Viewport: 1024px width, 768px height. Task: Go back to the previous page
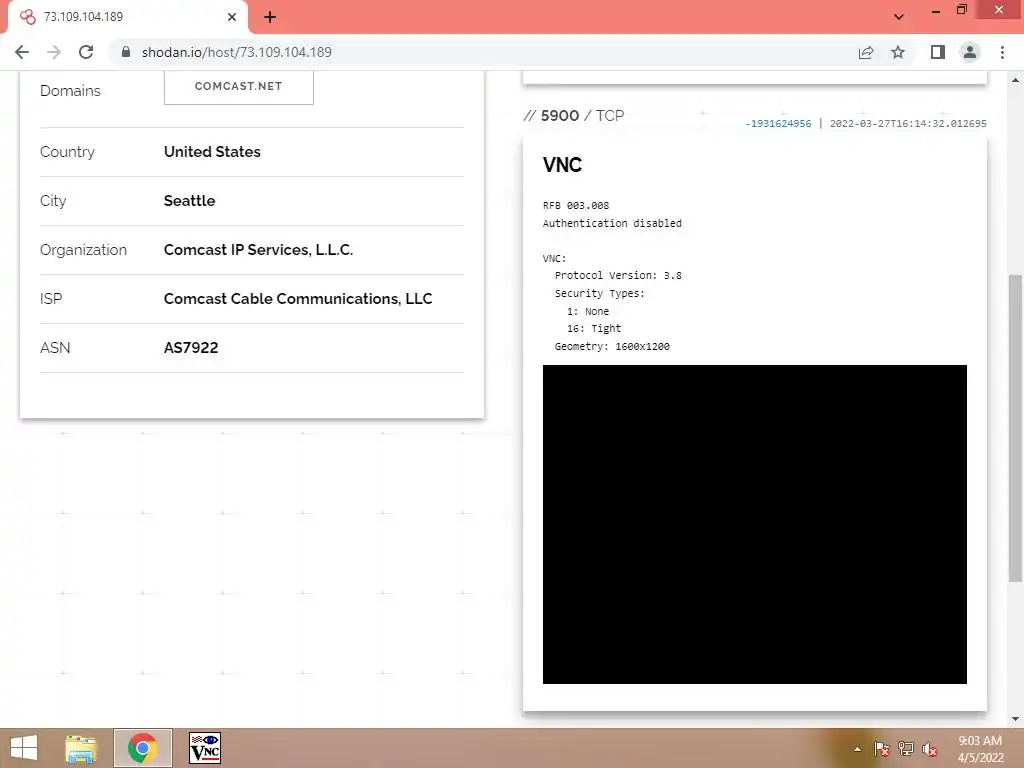pos(22,52)
